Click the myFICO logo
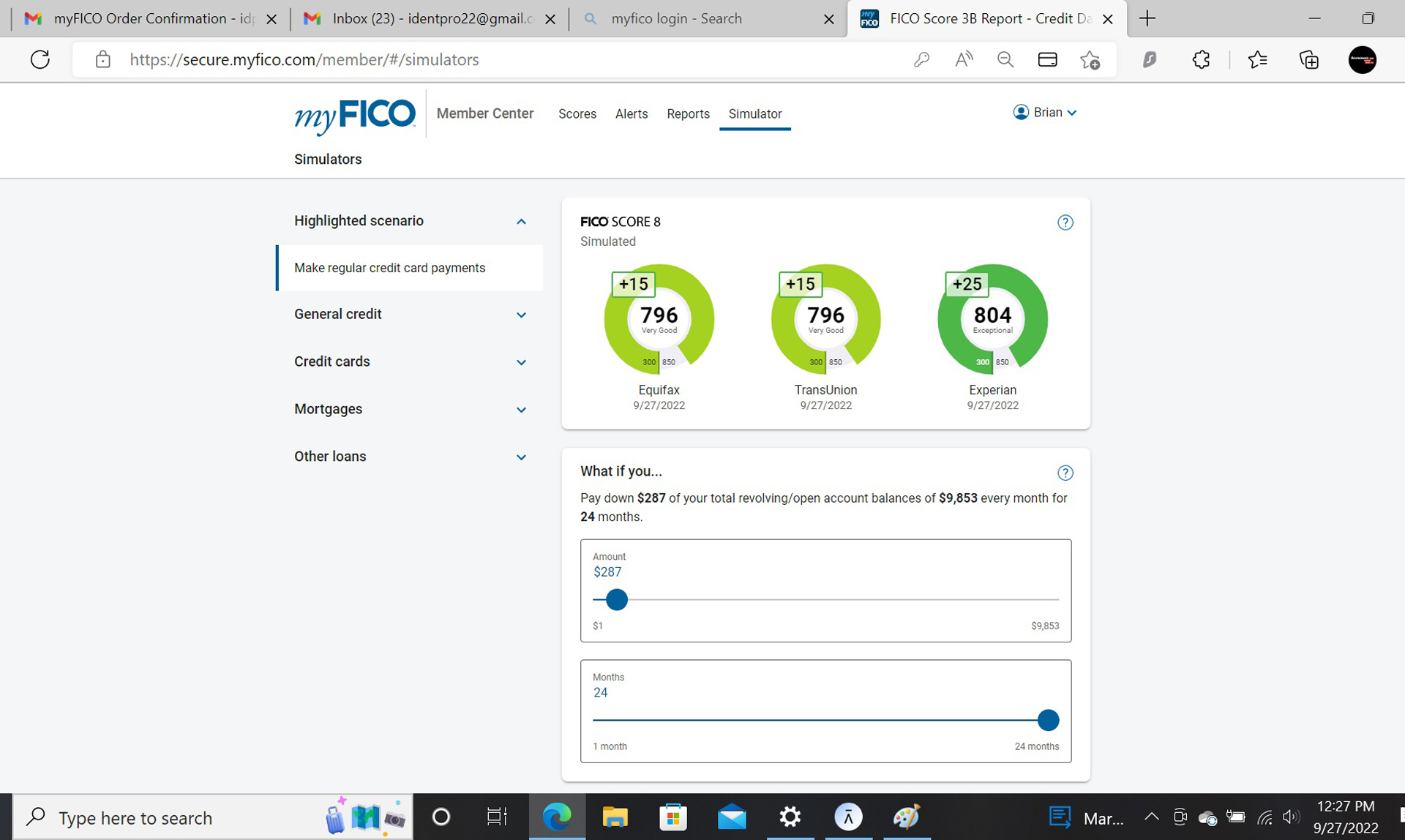This screenshot has width=1405, height=840. click(x=355, y=115)
